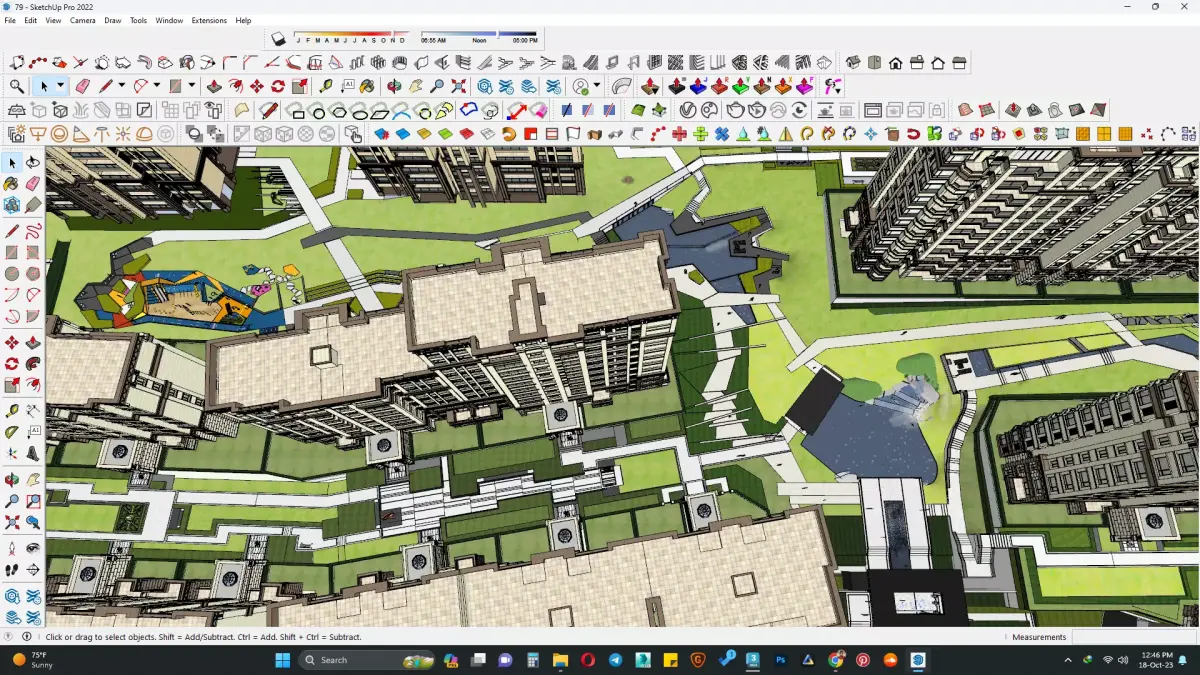
Task: Select the Circle tool in left toolbar
Action: 12,273
